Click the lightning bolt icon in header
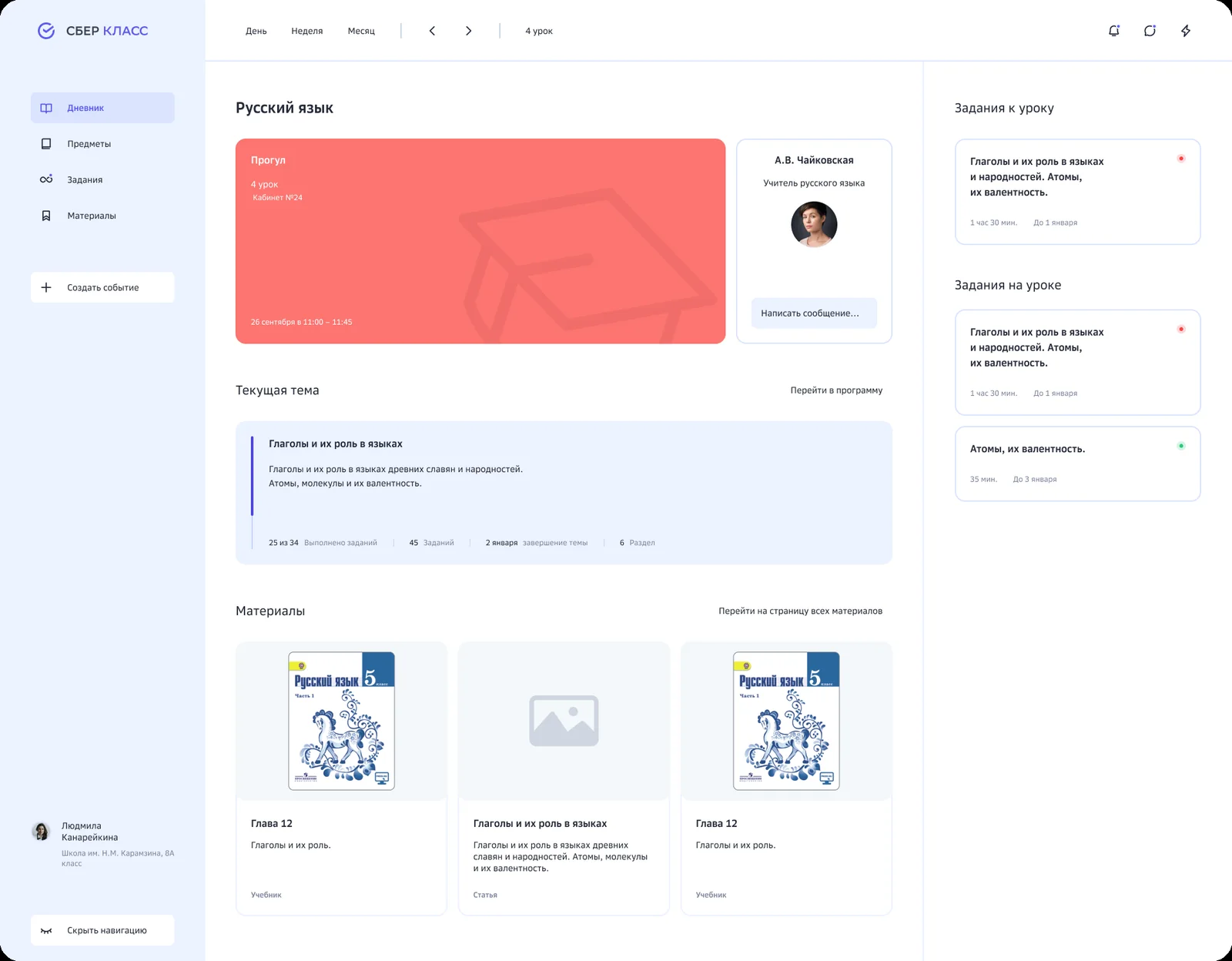 tap(1186, 31)
